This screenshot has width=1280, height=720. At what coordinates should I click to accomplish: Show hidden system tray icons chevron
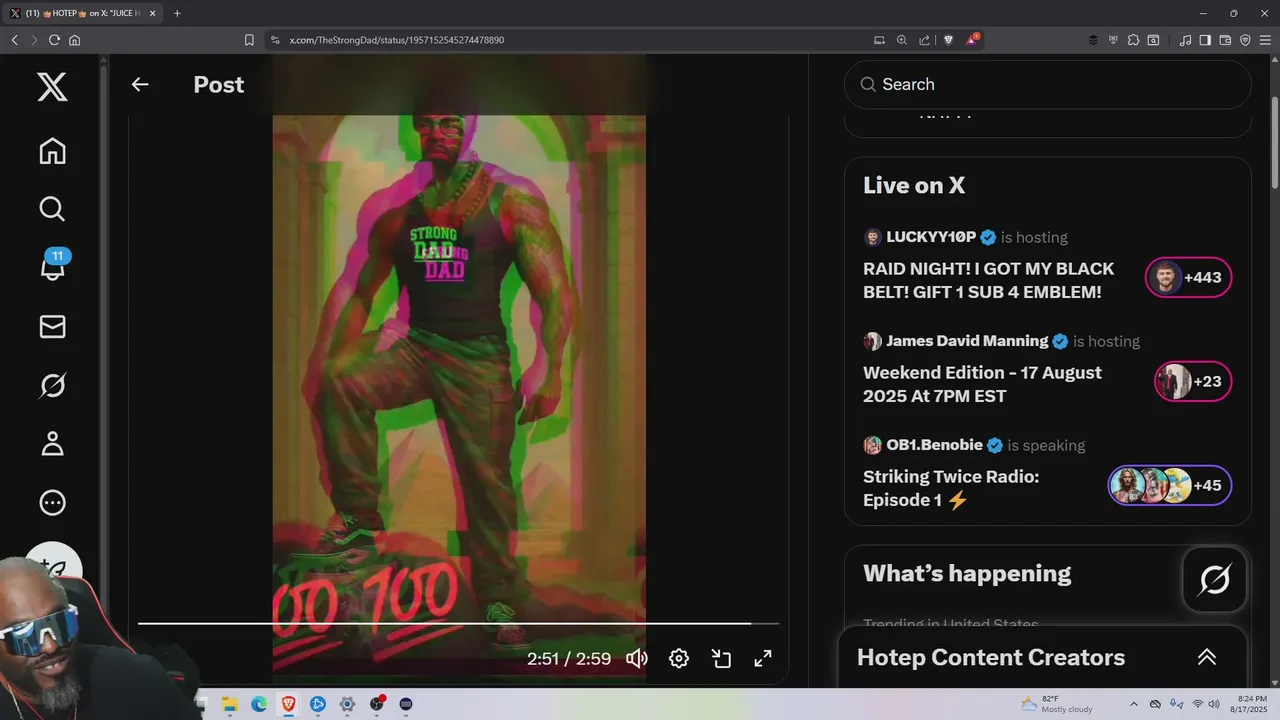(1133, 704)
